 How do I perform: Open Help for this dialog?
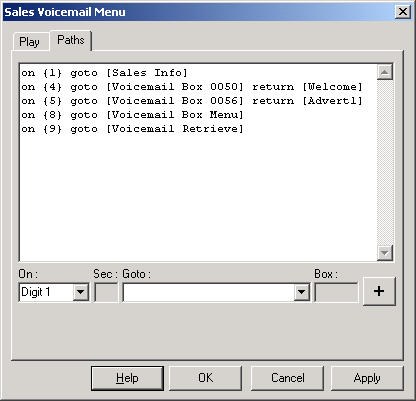(x=127, y=378)
